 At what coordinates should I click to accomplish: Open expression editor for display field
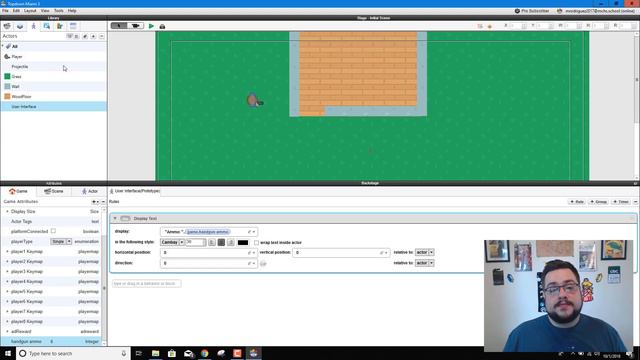(x=249, y=232)
